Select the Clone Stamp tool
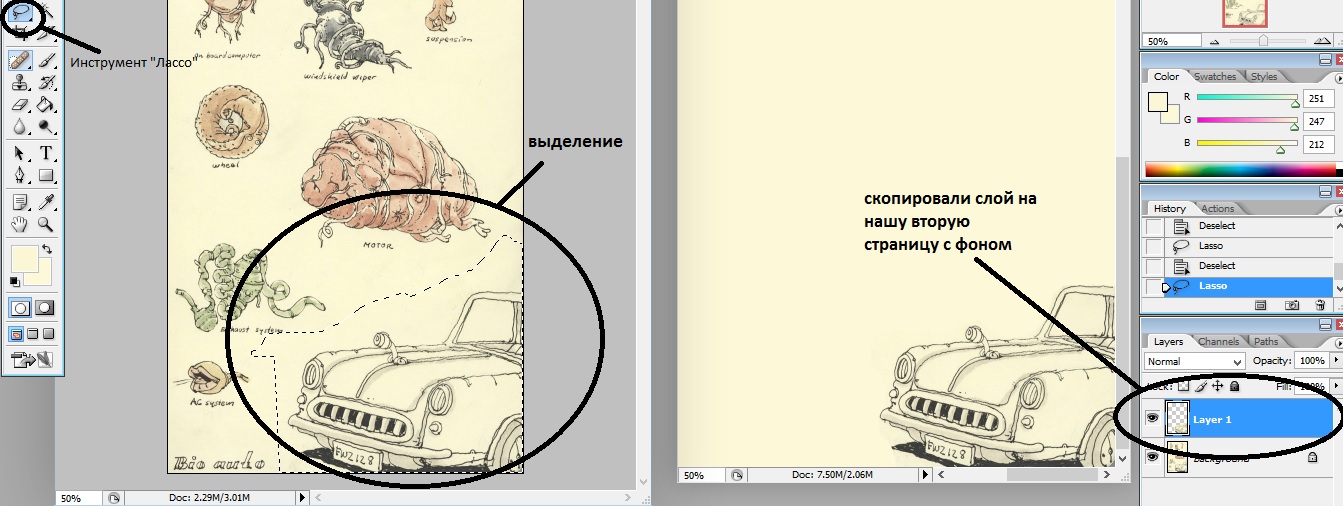1343x506 pixels. (19, 83)
